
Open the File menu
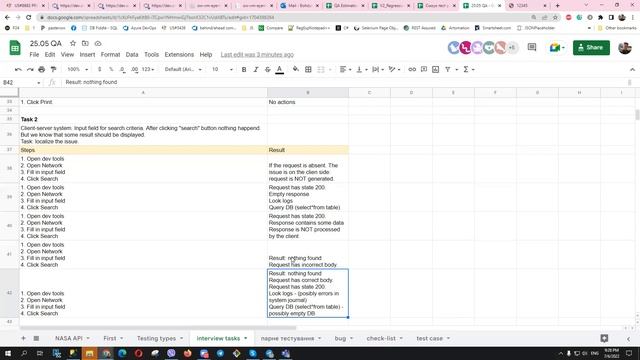click(34, 55)
